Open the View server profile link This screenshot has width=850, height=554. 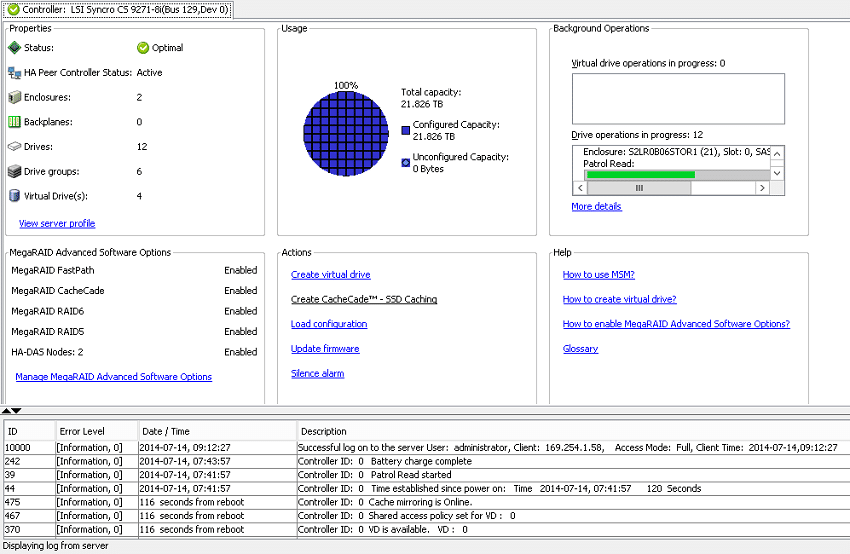(57, 223)
